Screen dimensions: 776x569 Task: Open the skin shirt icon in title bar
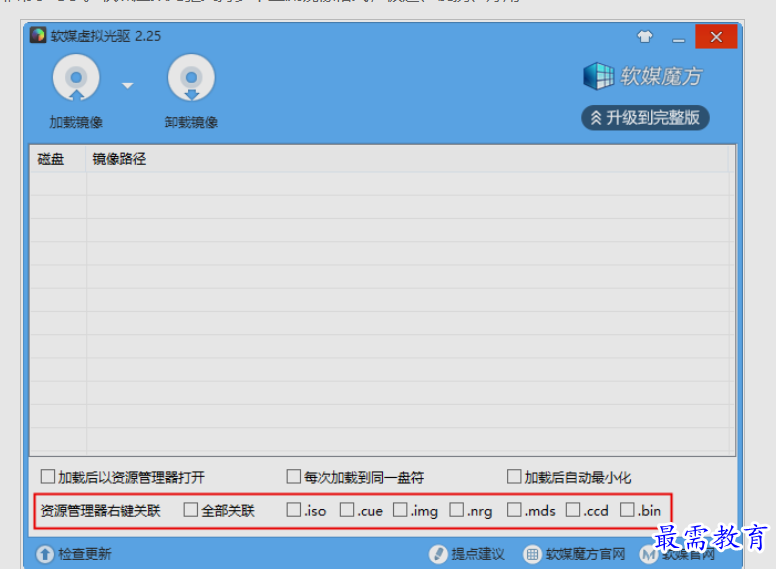(x=644, y=37)
